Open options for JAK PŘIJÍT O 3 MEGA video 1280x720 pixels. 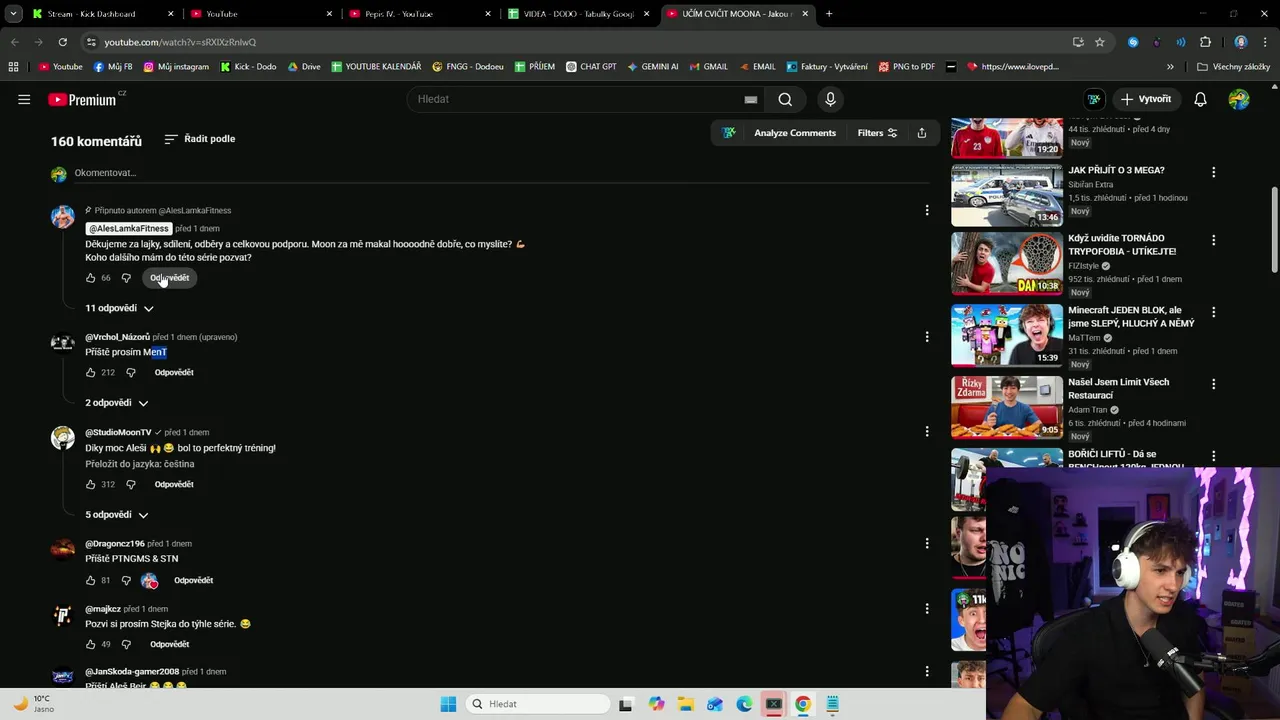[1213, 172]
